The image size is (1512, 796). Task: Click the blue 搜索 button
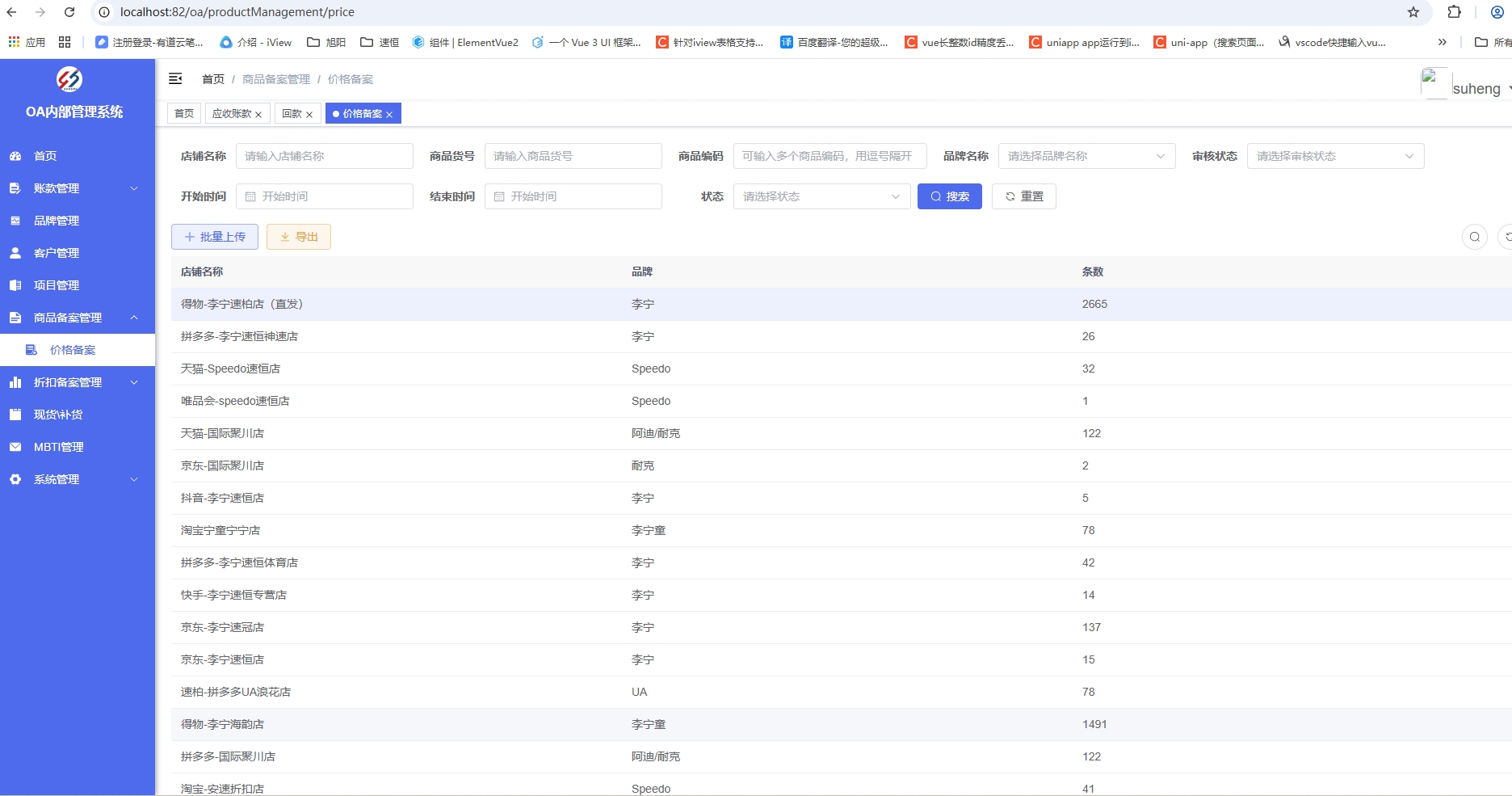click(949, 196)
